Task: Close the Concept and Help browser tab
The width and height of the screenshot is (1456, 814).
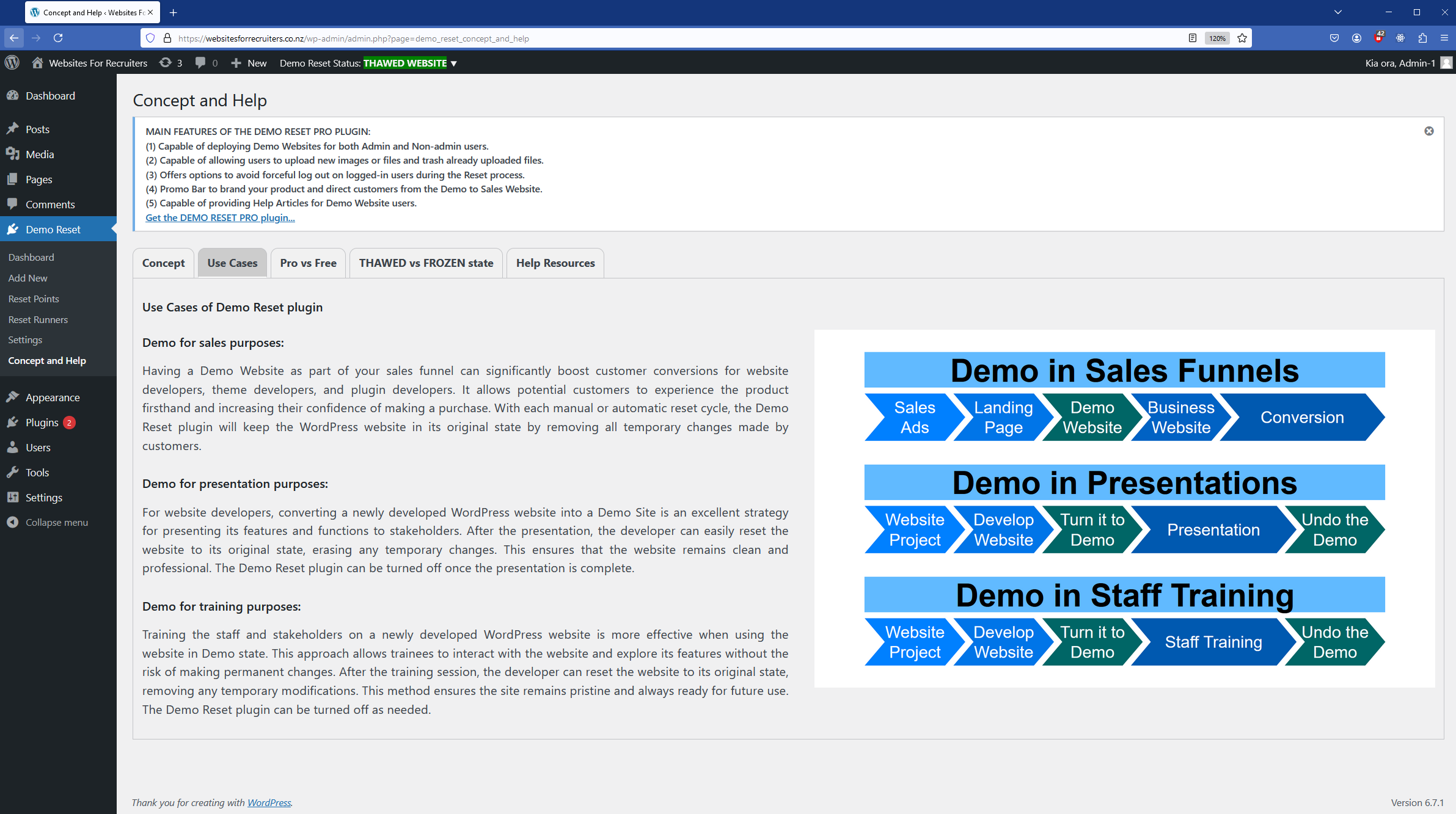Action: [x=150, y=12]
